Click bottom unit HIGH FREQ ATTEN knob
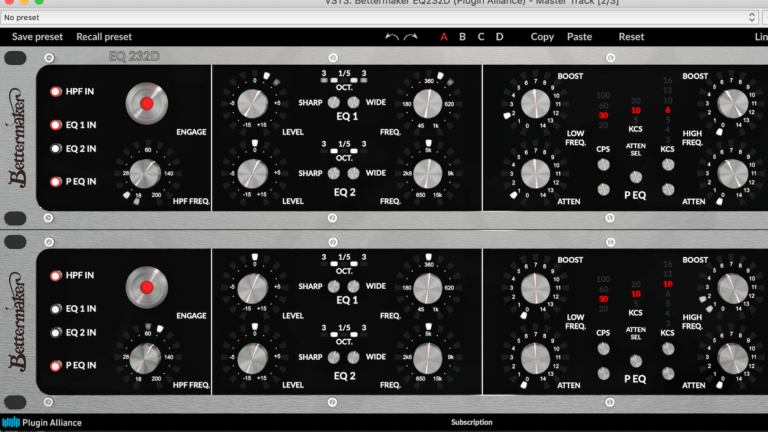 [x=733, y=358]
